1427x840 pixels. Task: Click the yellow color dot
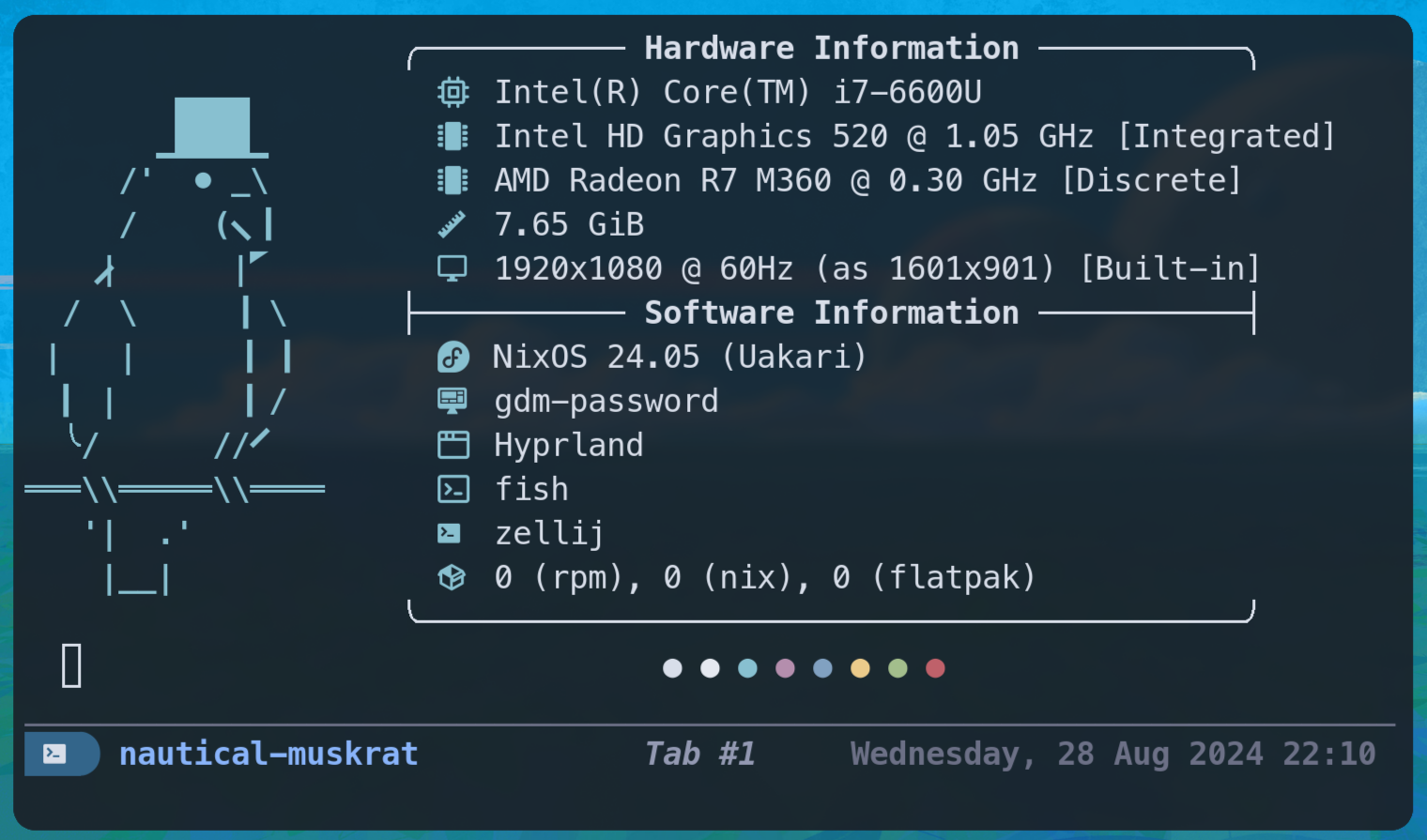point(860,668)
